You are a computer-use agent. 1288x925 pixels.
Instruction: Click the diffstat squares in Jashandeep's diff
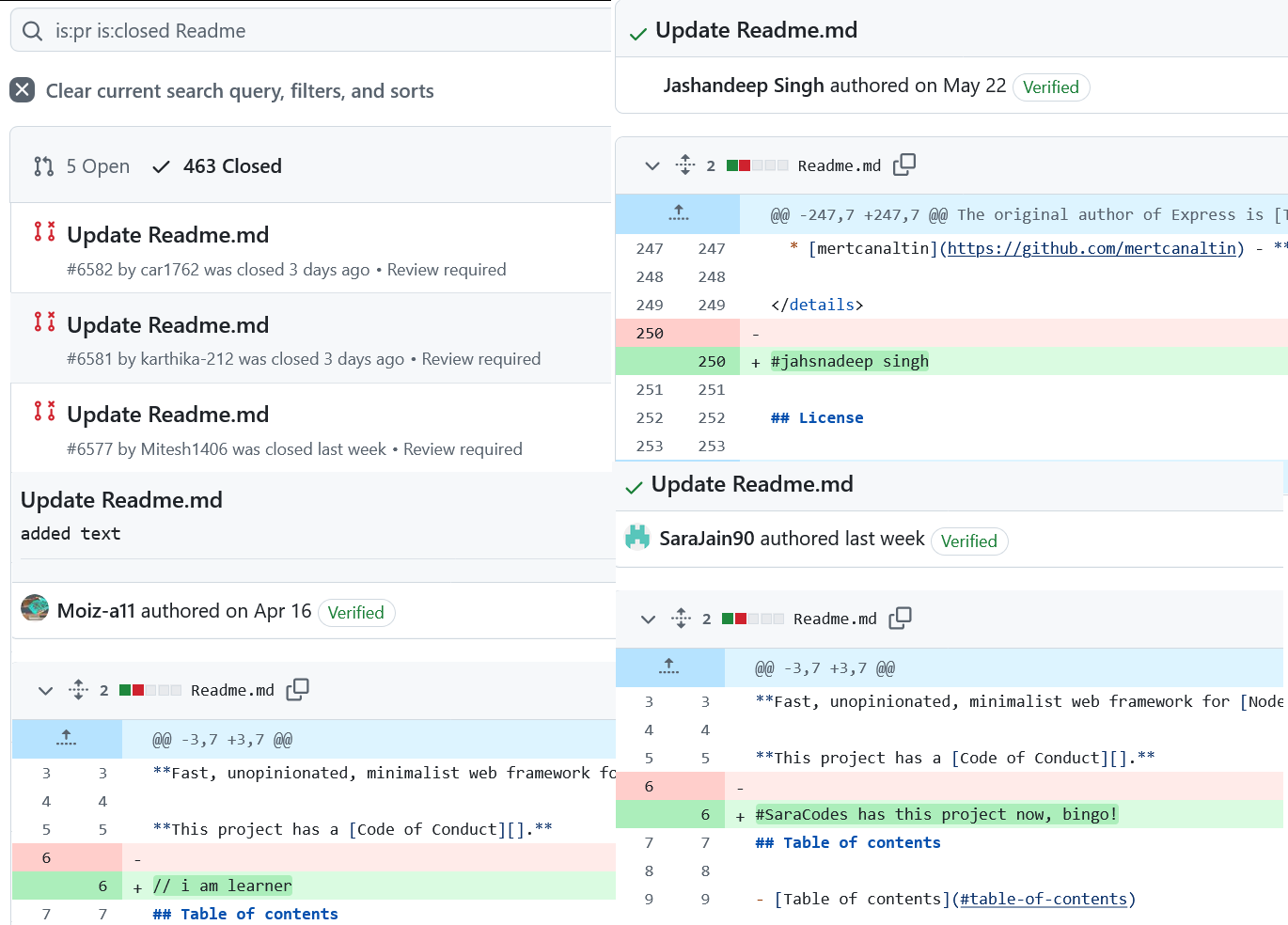click(x=758, y=165)
